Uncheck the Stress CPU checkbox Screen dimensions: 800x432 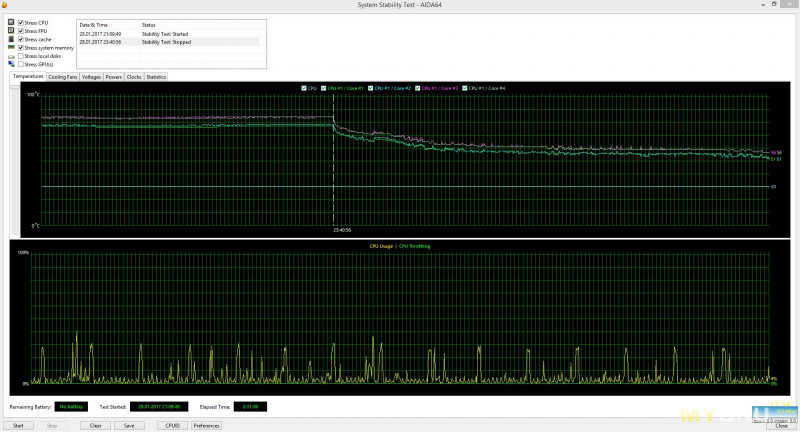click(x=21, y=22)
